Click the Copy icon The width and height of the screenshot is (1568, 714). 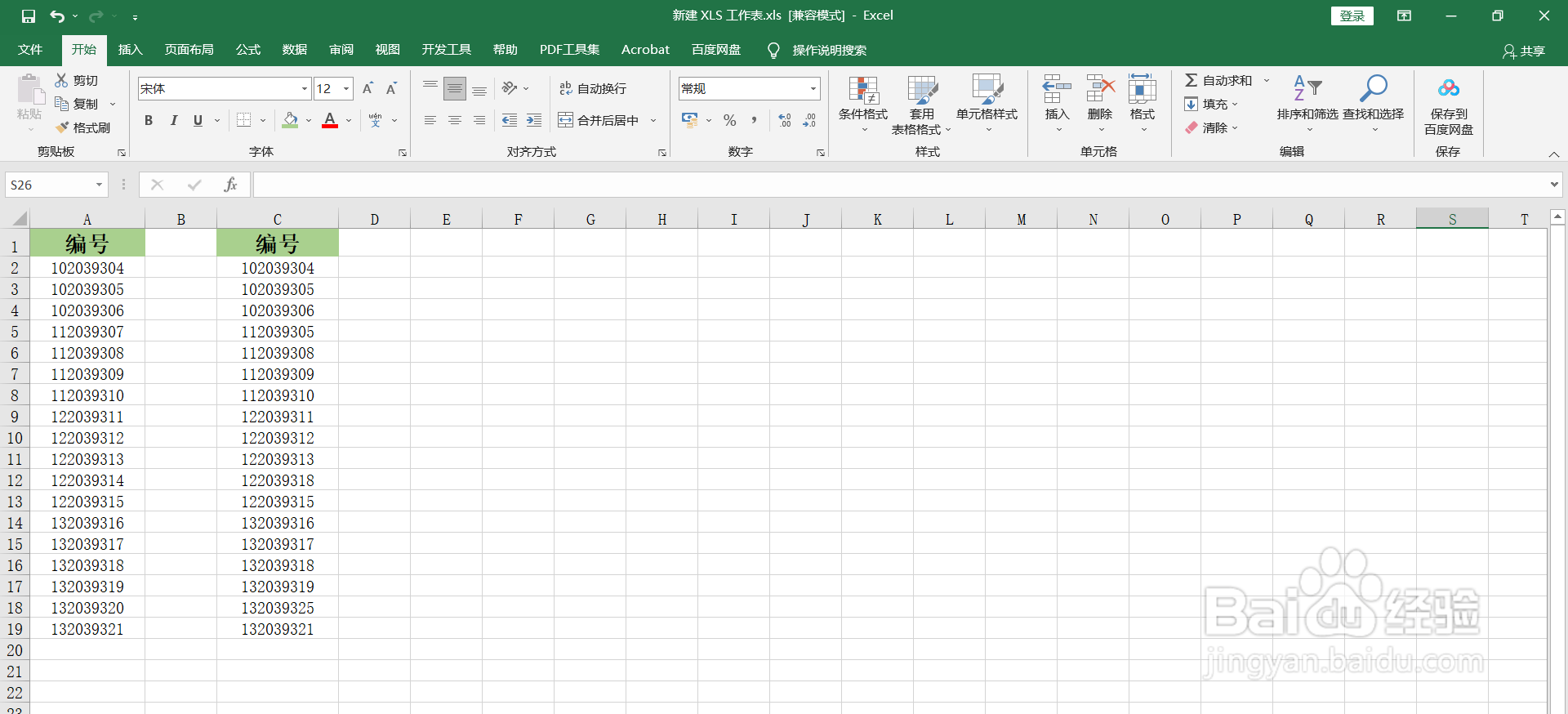(61, 104)
